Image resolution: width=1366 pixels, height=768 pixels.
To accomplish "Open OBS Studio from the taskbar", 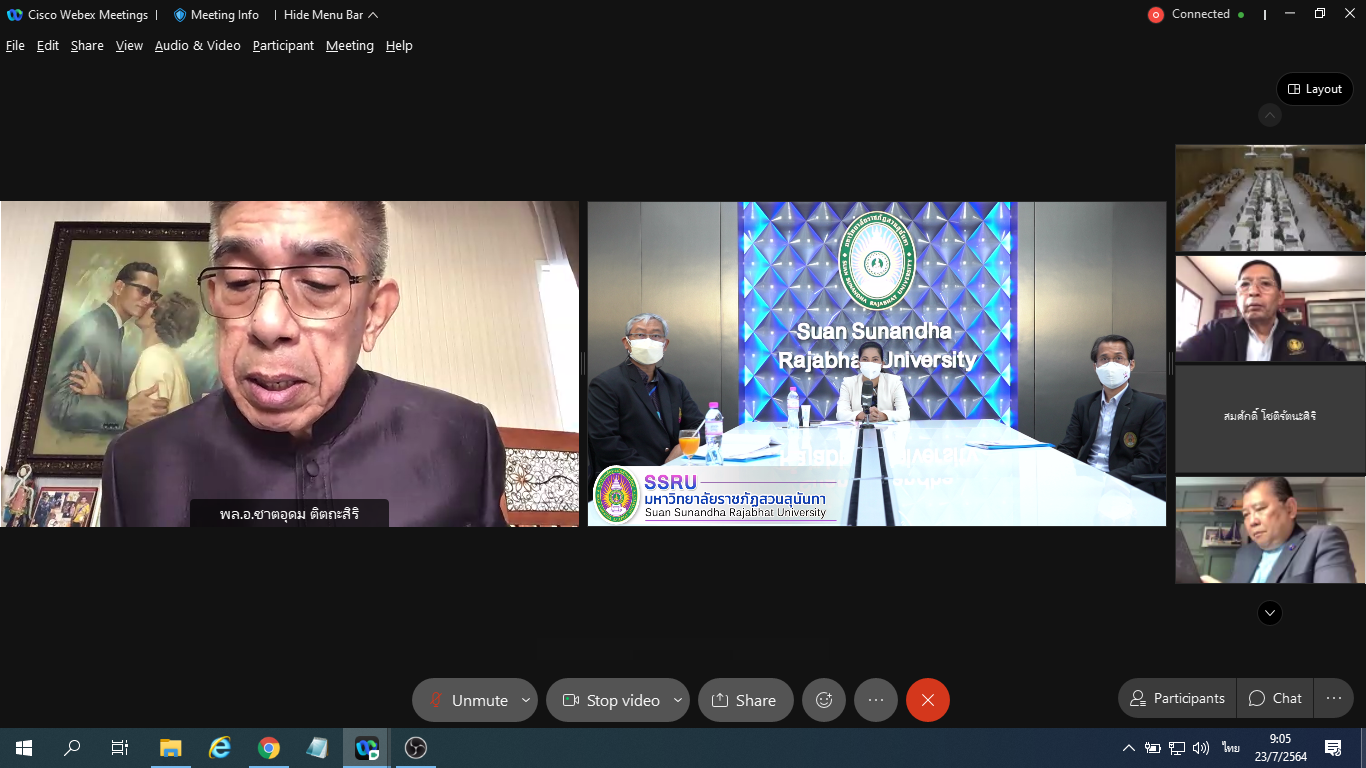I will click(x=416, y=748).
